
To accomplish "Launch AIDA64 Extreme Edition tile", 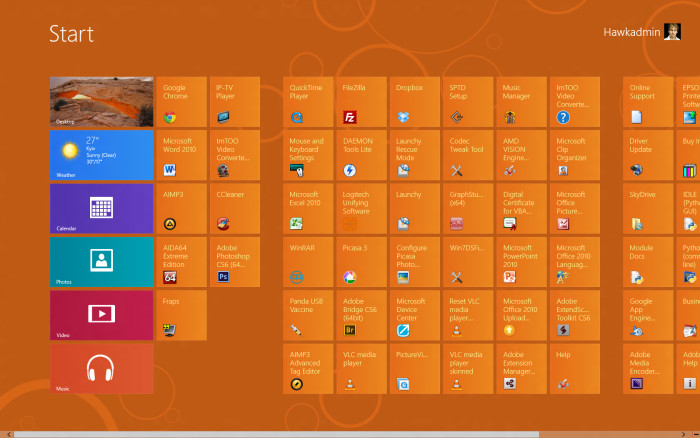I will pos(181,262).
